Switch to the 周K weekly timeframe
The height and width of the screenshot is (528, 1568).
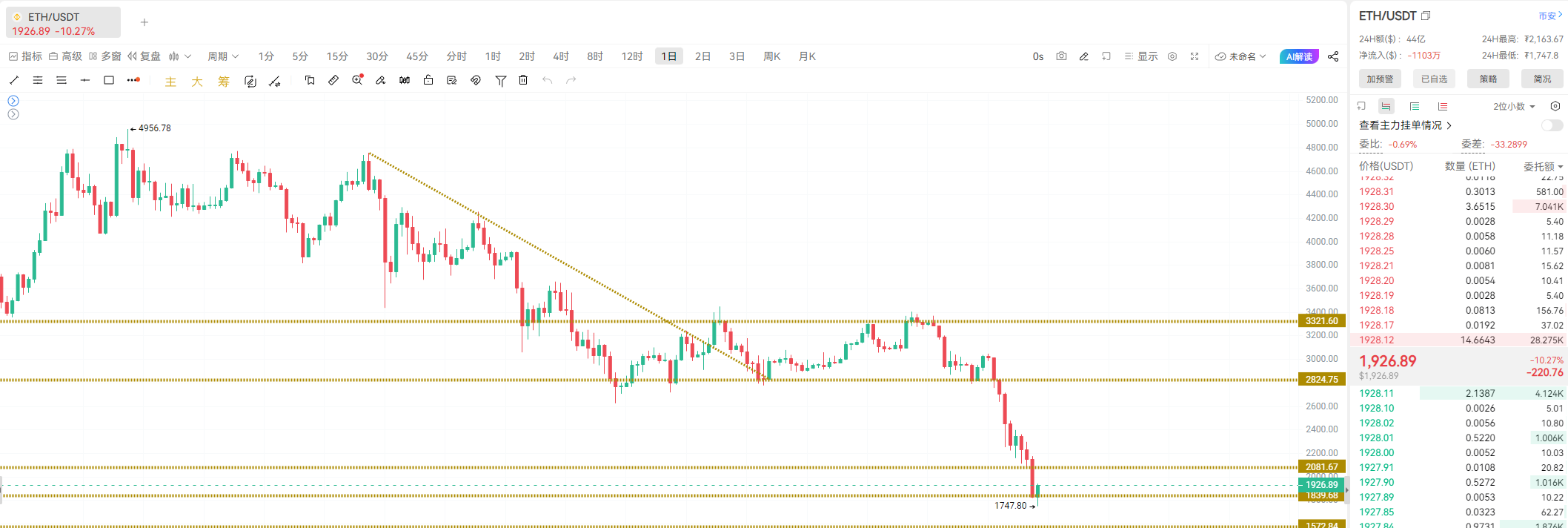[x=771, y=56]
